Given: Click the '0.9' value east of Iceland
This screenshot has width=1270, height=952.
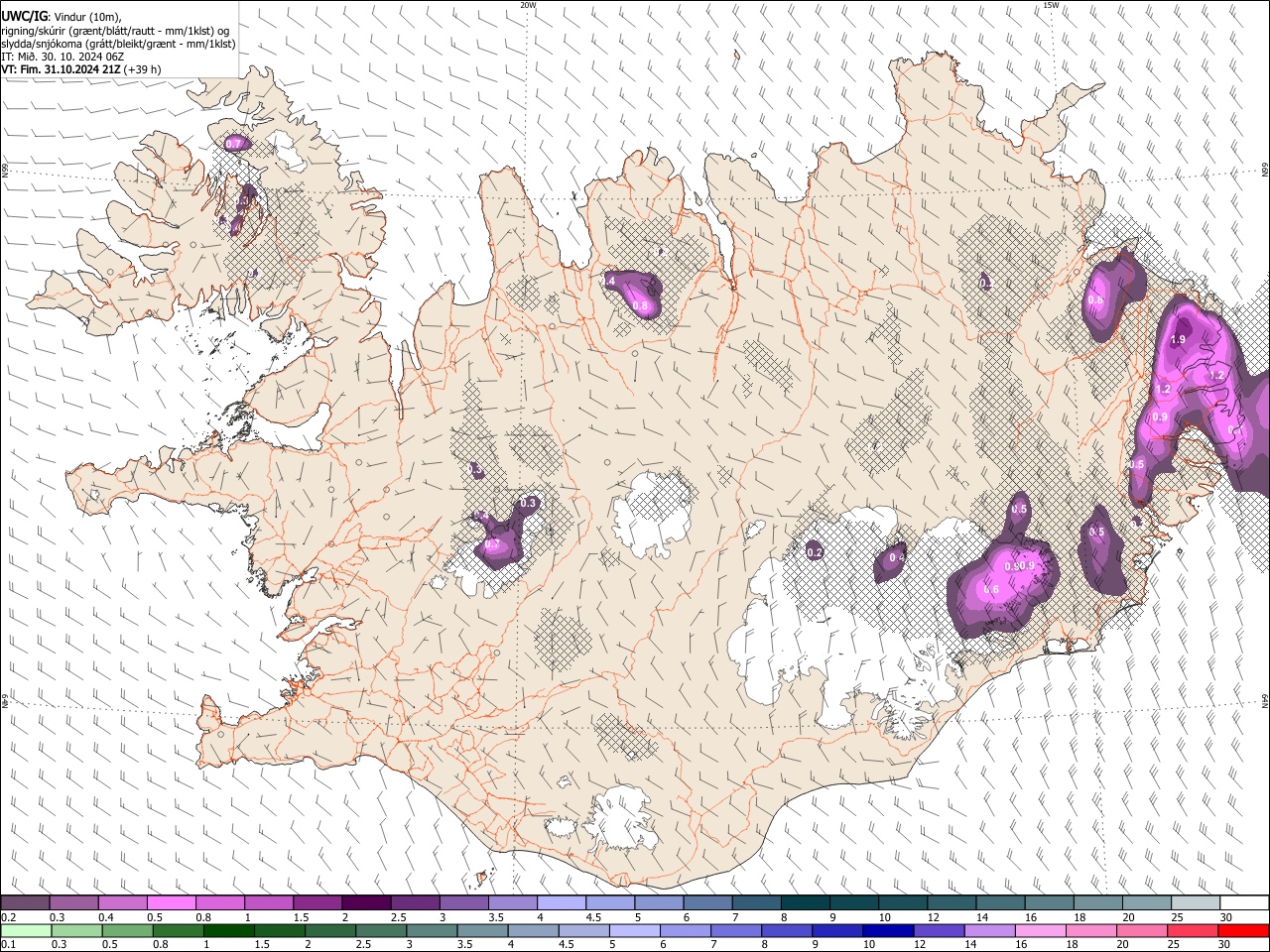Looking at the screenshot, I should click(x=1160, y=417).
